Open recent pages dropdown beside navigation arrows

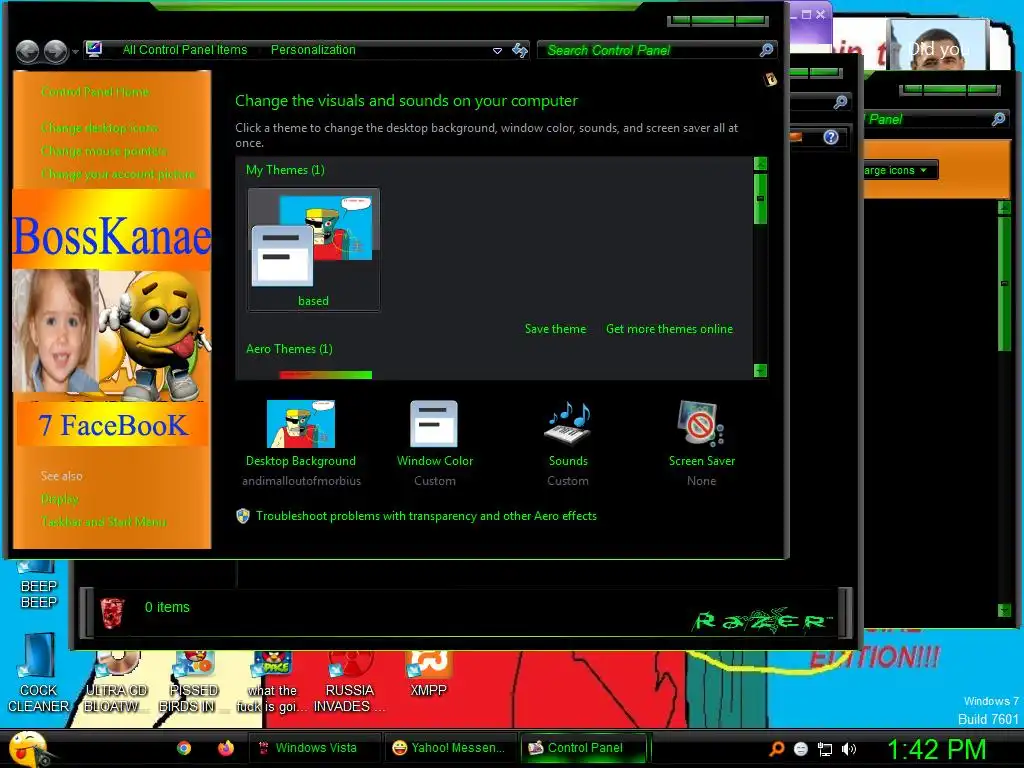76,51
